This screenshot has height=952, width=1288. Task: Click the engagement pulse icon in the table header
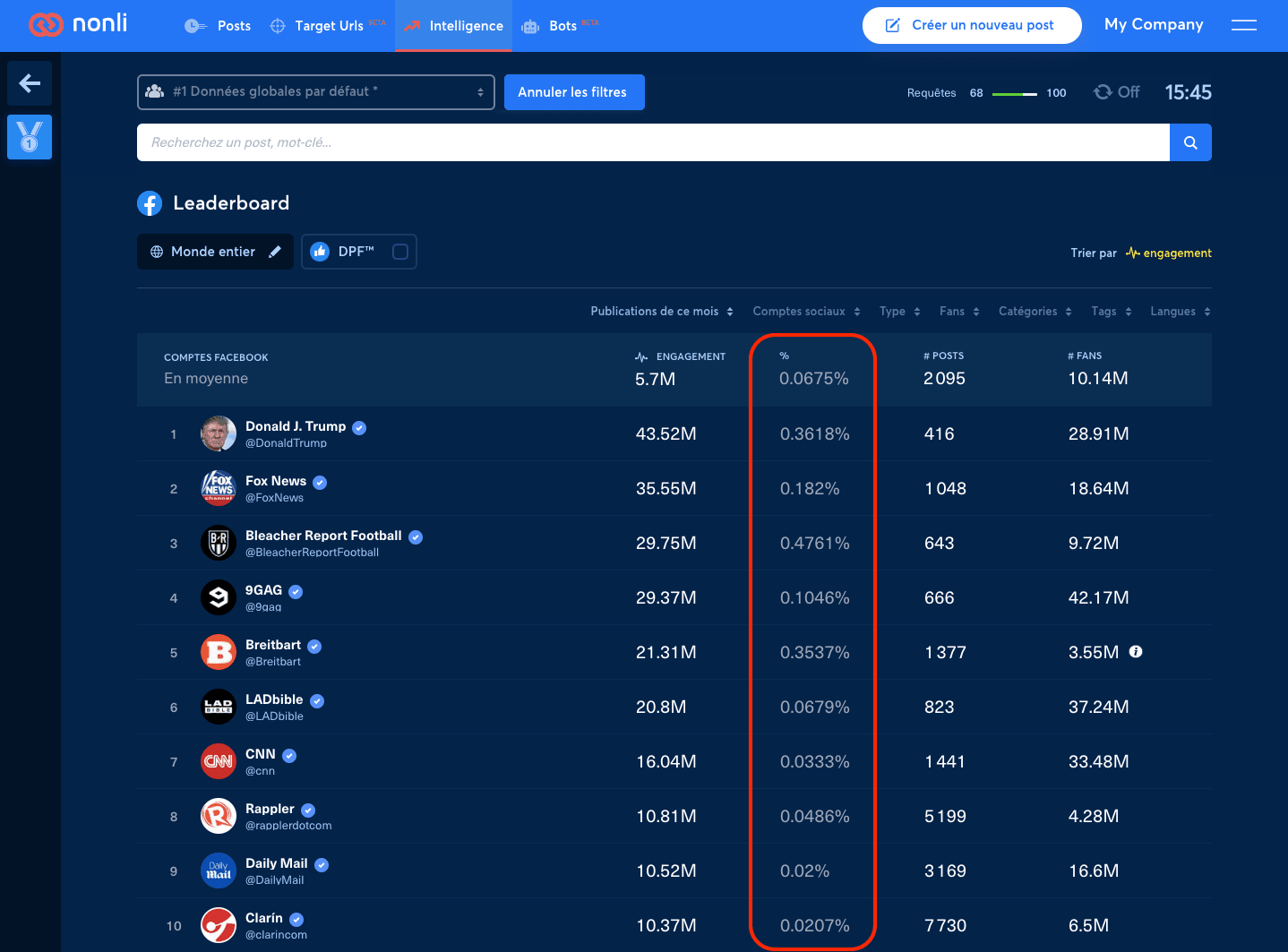[x=641, y=356]
